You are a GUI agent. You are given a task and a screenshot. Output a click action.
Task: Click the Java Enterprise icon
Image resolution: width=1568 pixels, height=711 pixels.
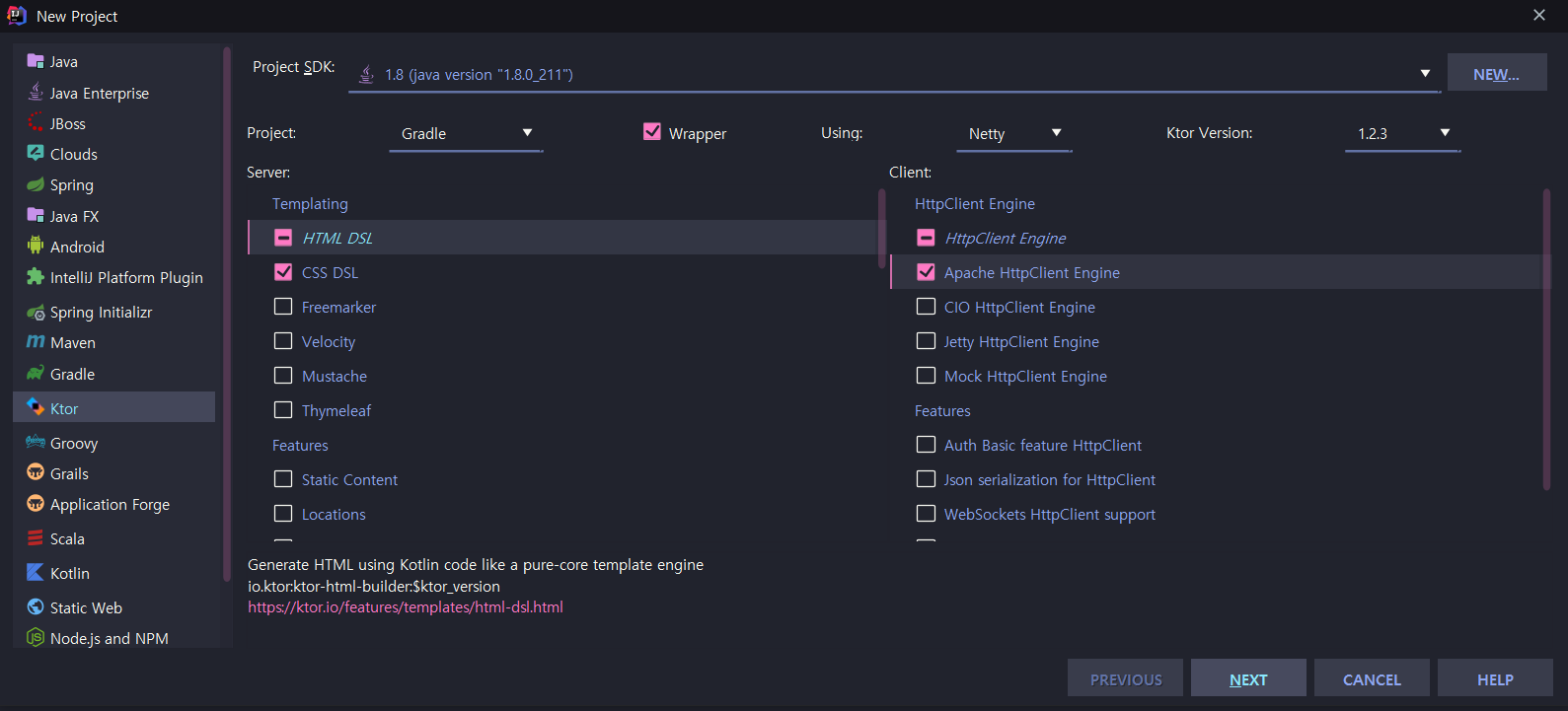[x=36, y=93]
